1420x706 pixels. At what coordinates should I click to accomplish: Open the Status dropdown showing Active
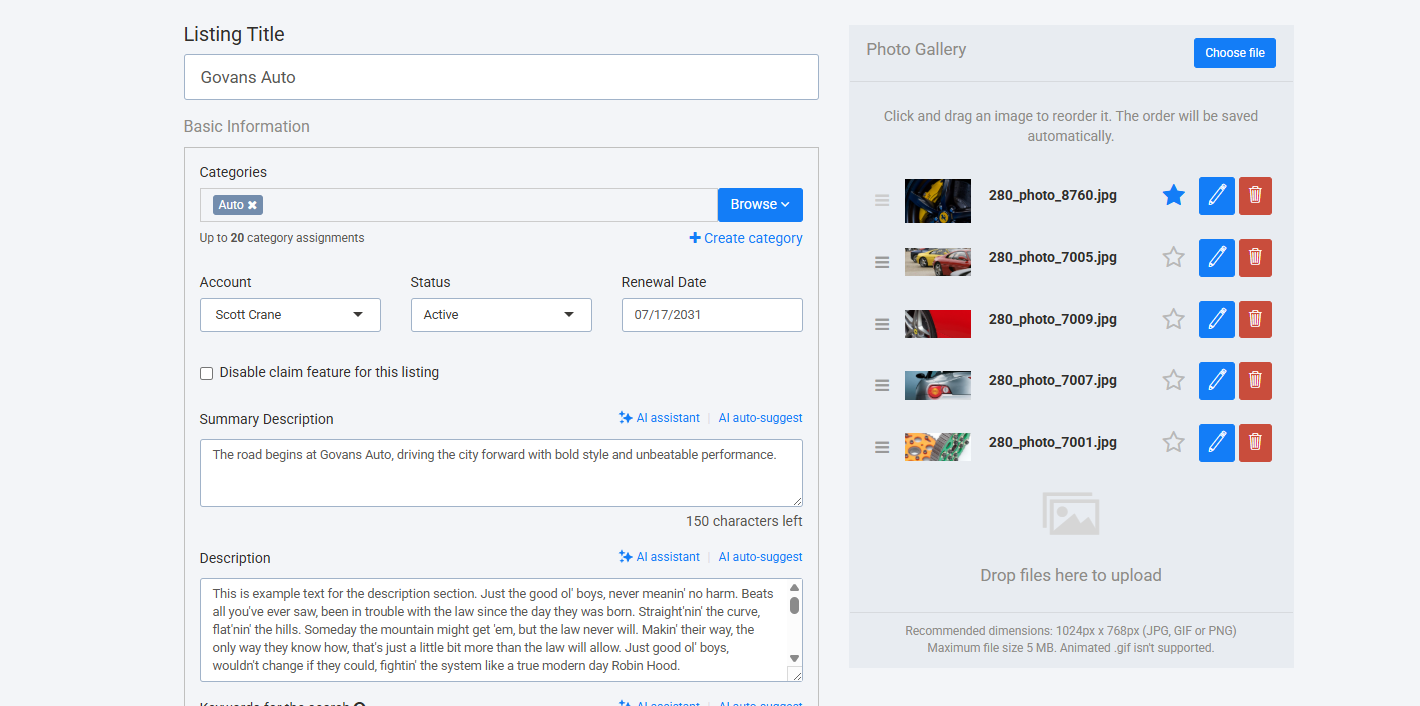tap(501, 315)
